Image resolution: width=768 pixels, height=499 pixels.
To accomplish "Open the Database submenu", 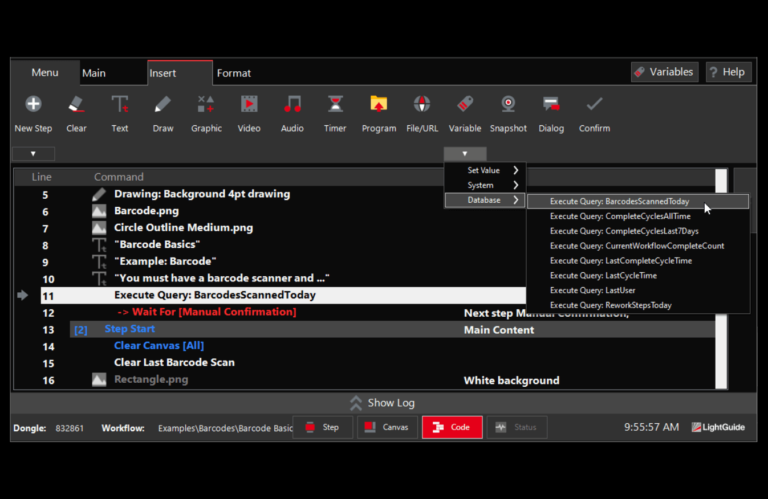I will pos(485,200).
